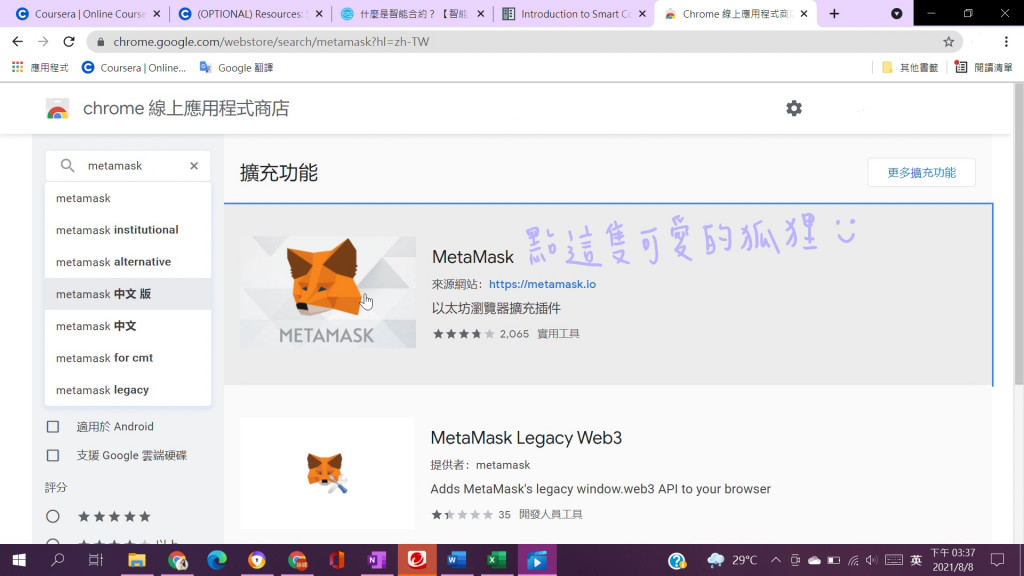Close the Coursera | Online Course tab
1024x576 pixels.
157,14
